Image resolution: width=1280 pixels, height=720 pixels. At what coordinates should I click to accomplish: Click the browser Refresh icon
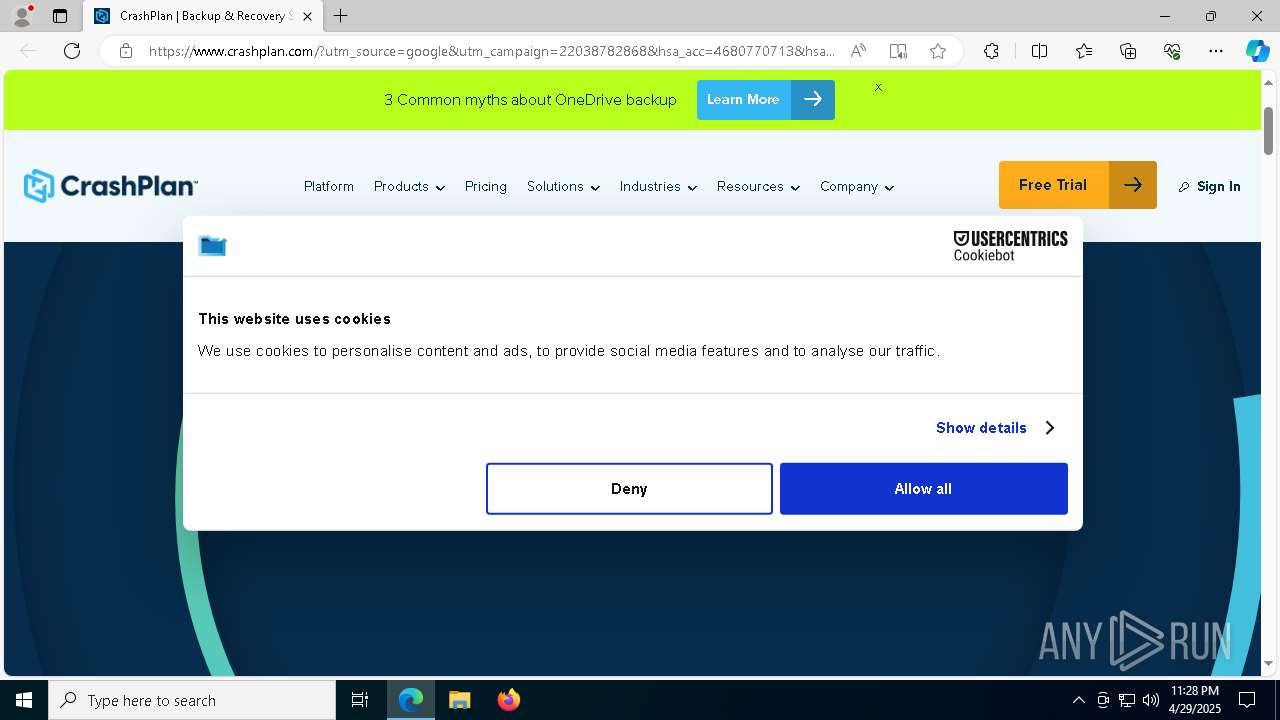72,51
